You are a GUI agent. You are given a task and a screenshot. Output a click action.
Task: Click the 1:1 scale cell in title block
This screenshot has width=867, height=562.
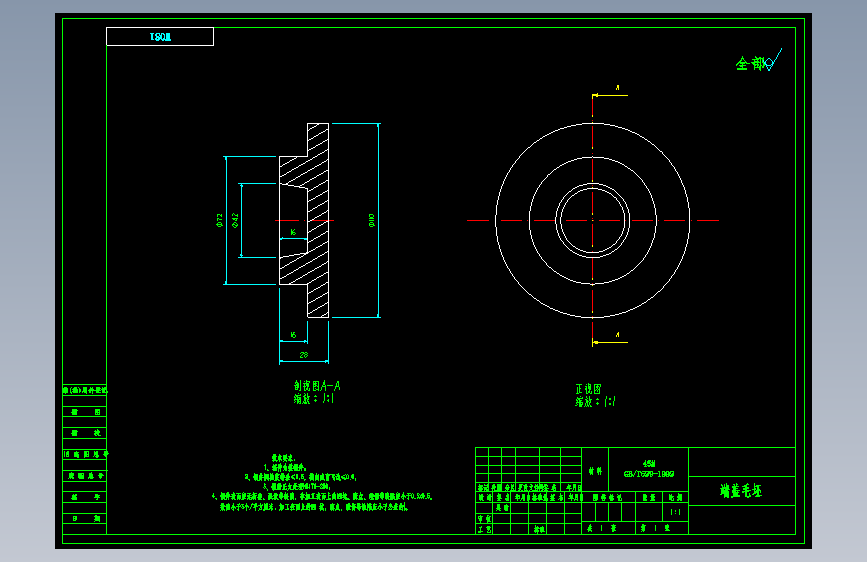(x=675, y=512)
